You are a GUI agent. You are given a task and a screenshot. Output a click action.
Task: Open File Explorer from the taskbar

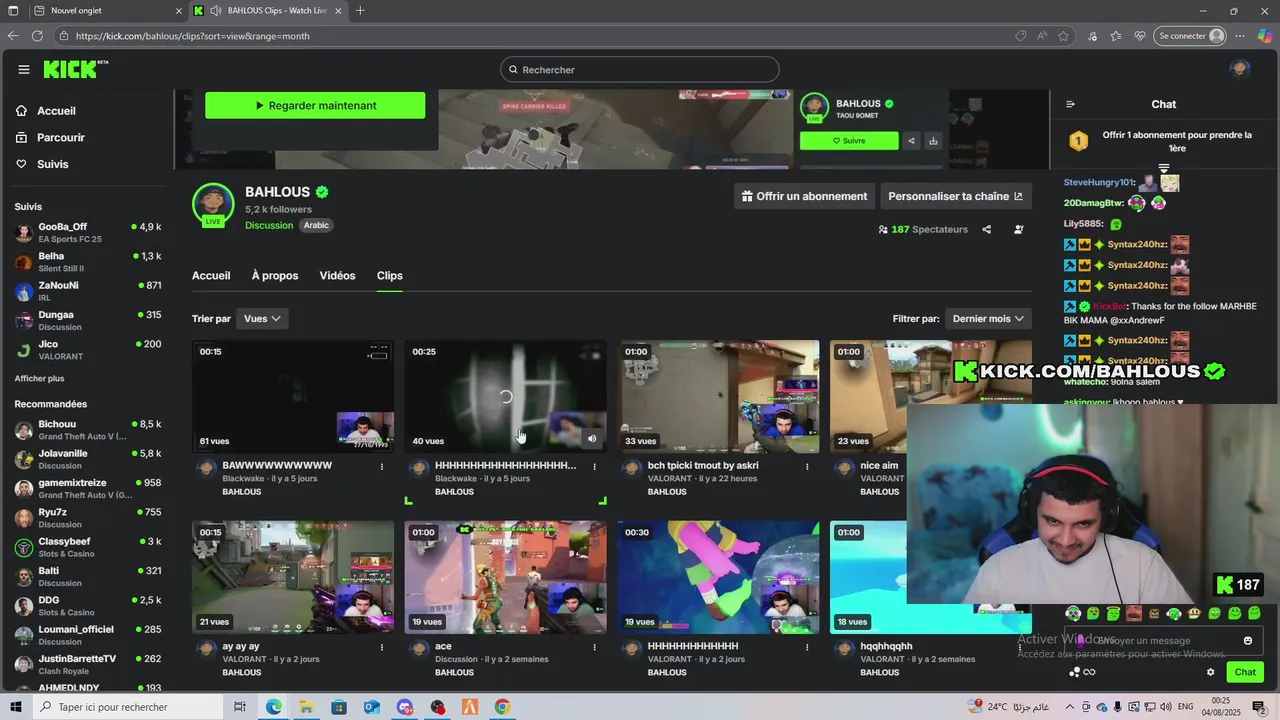pyautogui.click(x=306, y=707)
